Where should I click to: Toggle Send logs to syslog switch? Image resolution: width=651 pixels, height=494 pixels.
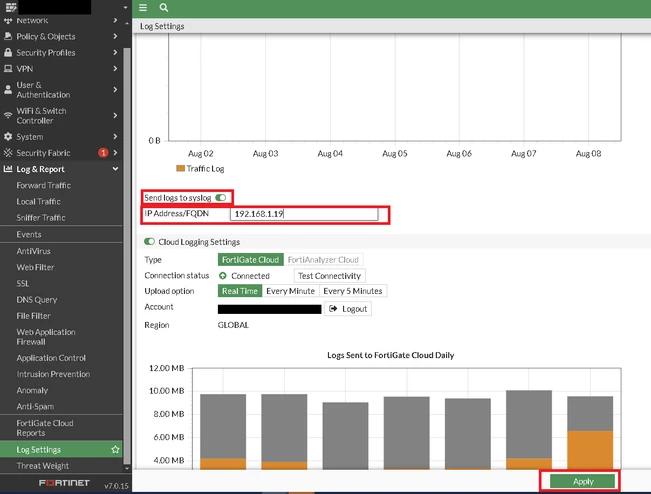pyautogui.click(x=220, y=198)
